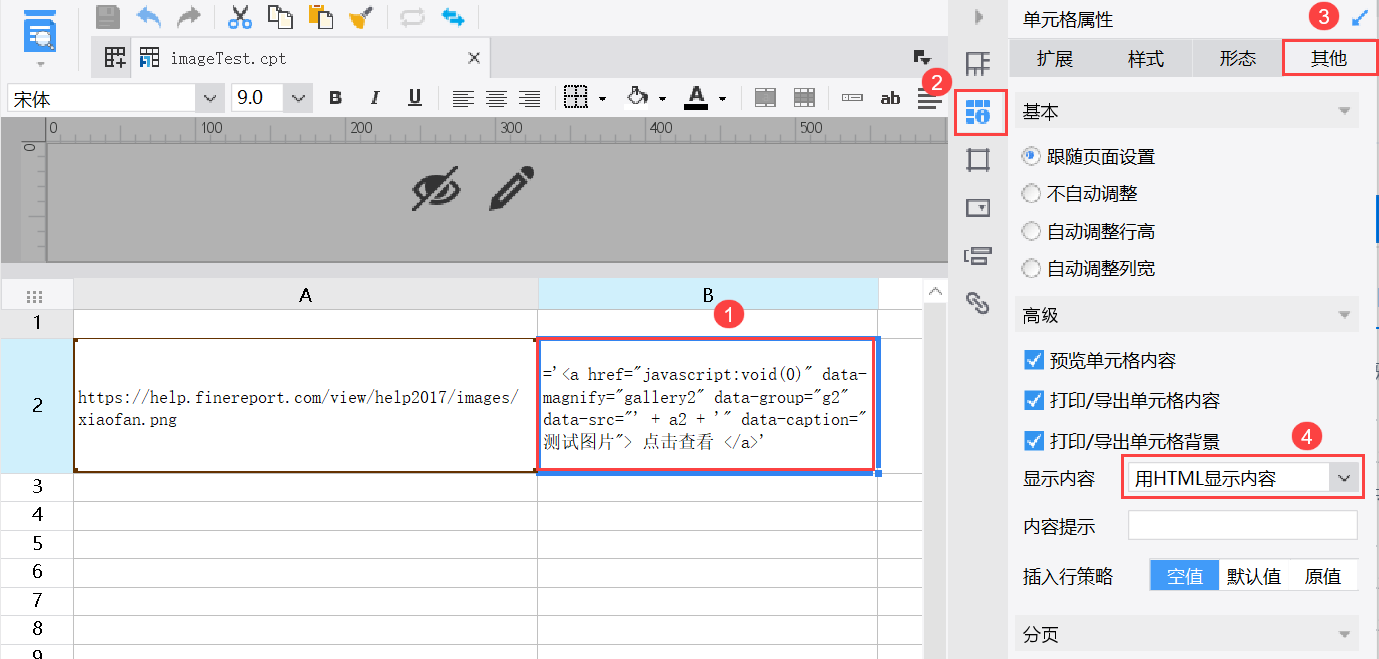1379x659 pixels.
Task: Click the add new sheet grid icon
Action: (x=115, y=58)
